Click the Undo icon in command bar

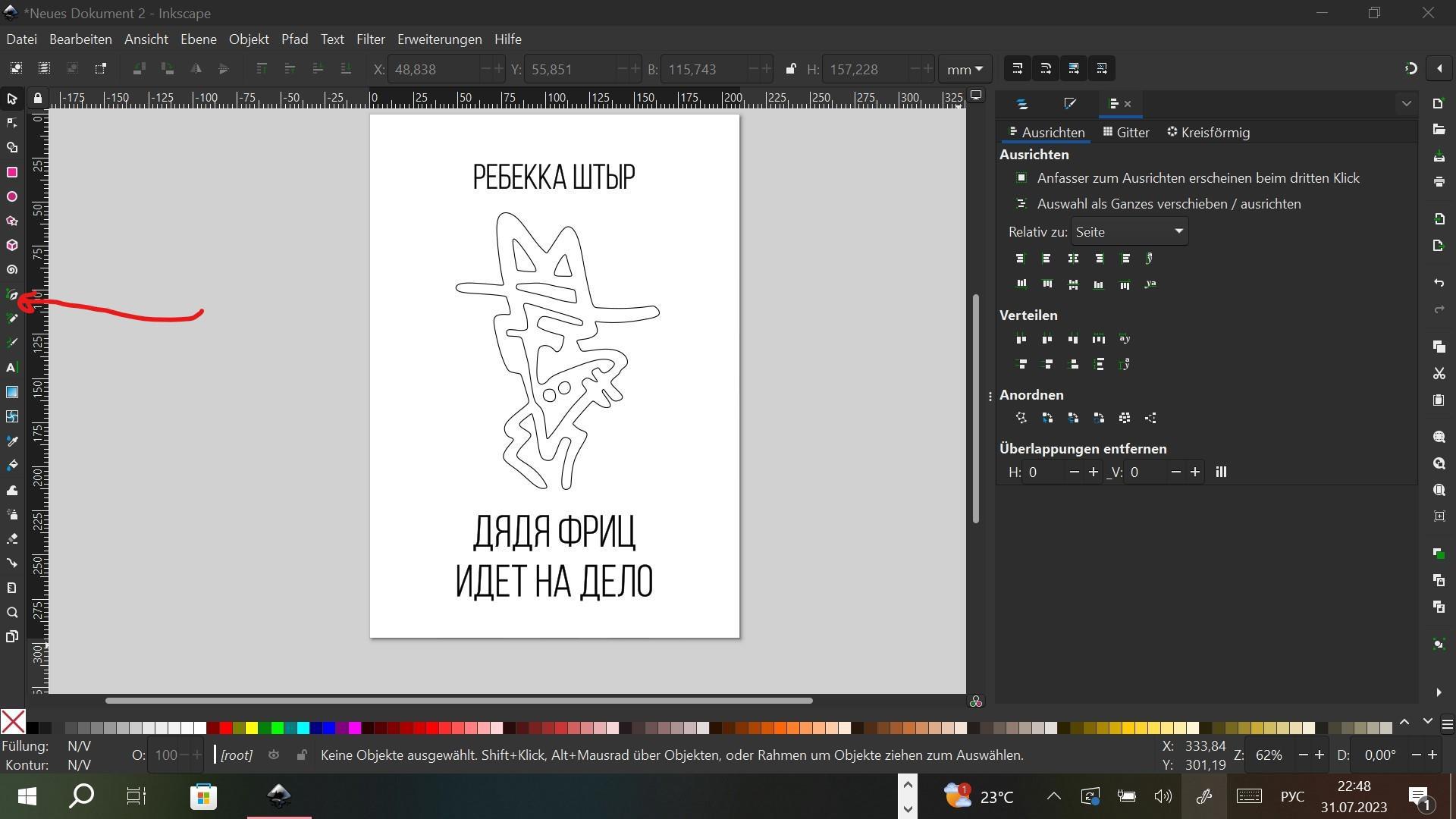pos(1439,283)
